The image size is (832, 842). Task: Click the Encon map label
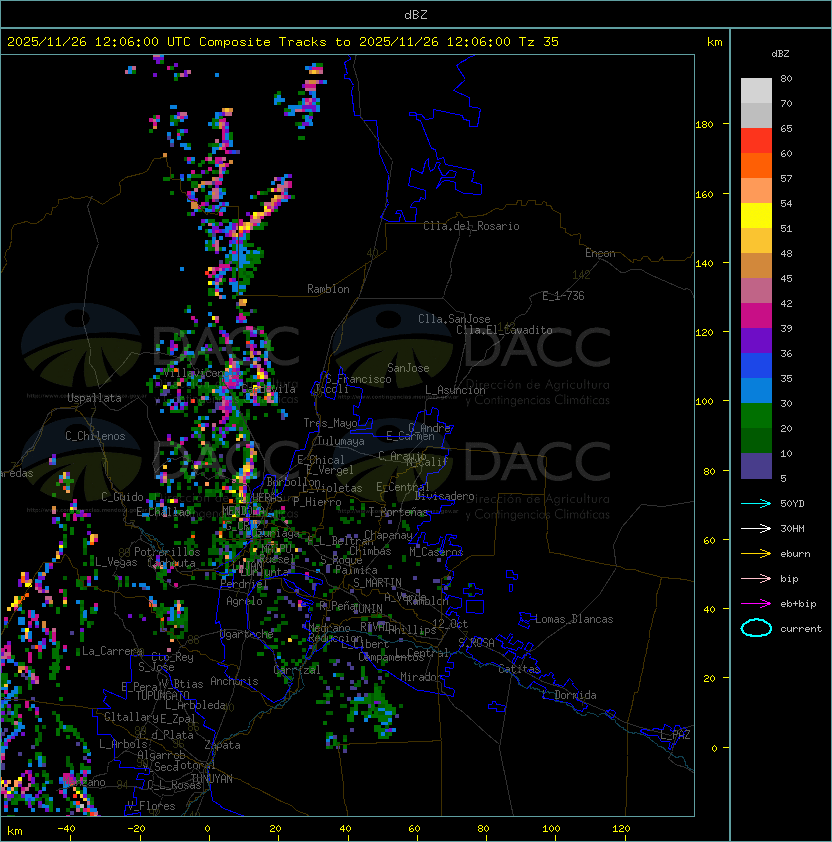click(x=600, y=253)
